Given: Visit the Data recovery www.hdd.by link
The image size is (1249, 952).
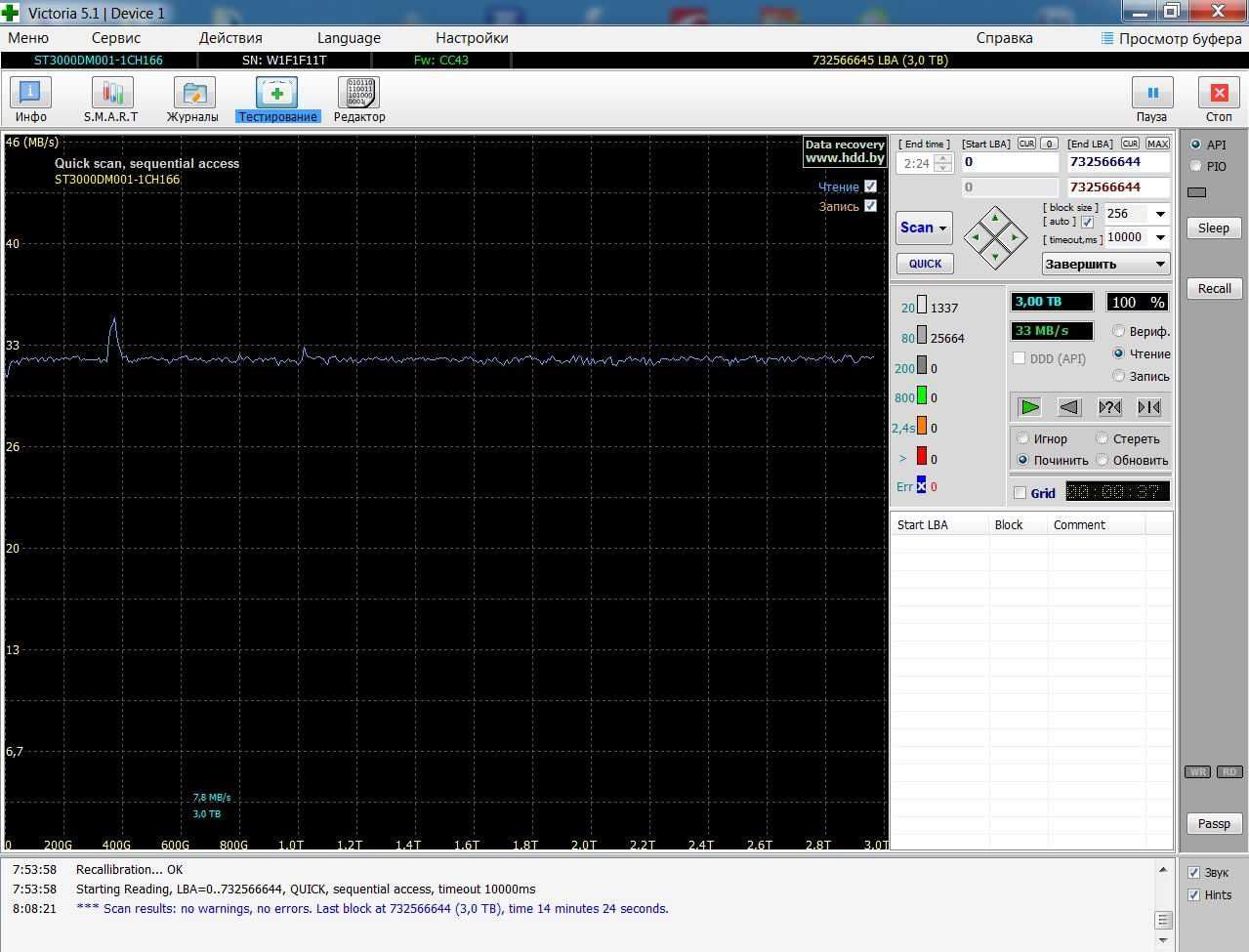Looking at the screenshot, I should point(845,150).
